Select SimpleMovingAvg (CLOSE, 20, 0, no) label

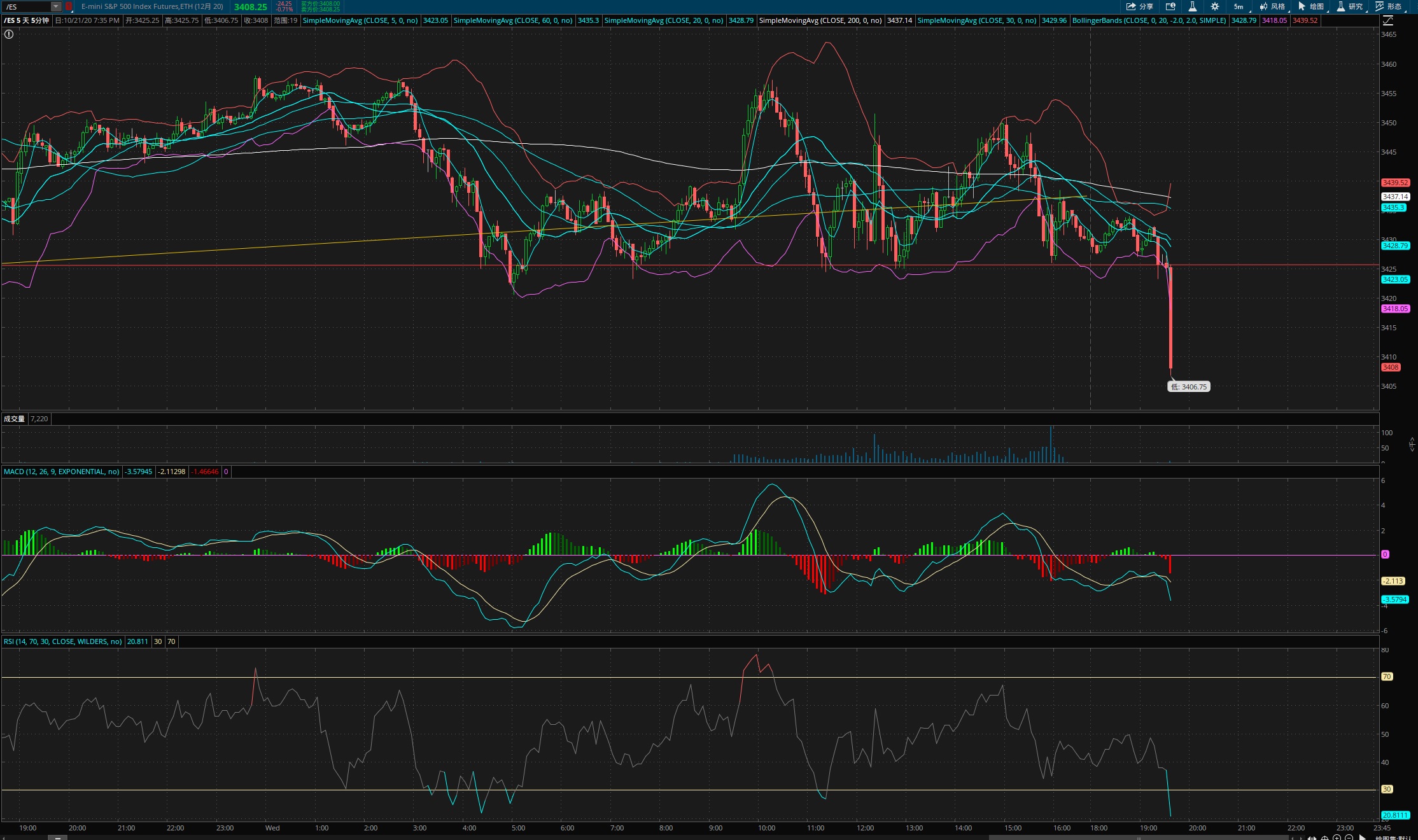tap(664, 20)
